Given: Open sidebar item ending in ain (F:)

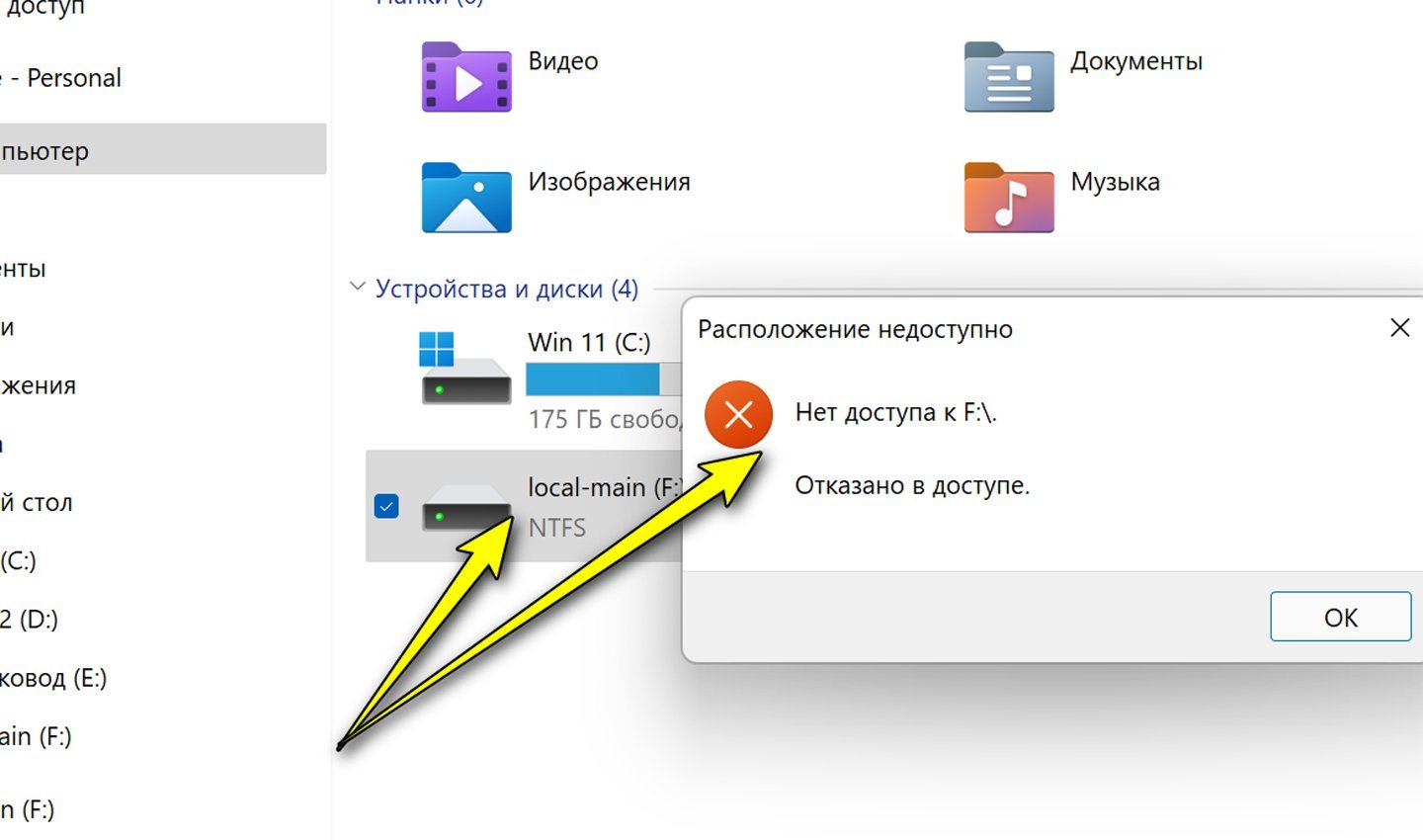Looking at the screenshot, I should pyautogui.click(x=36, y=735).
